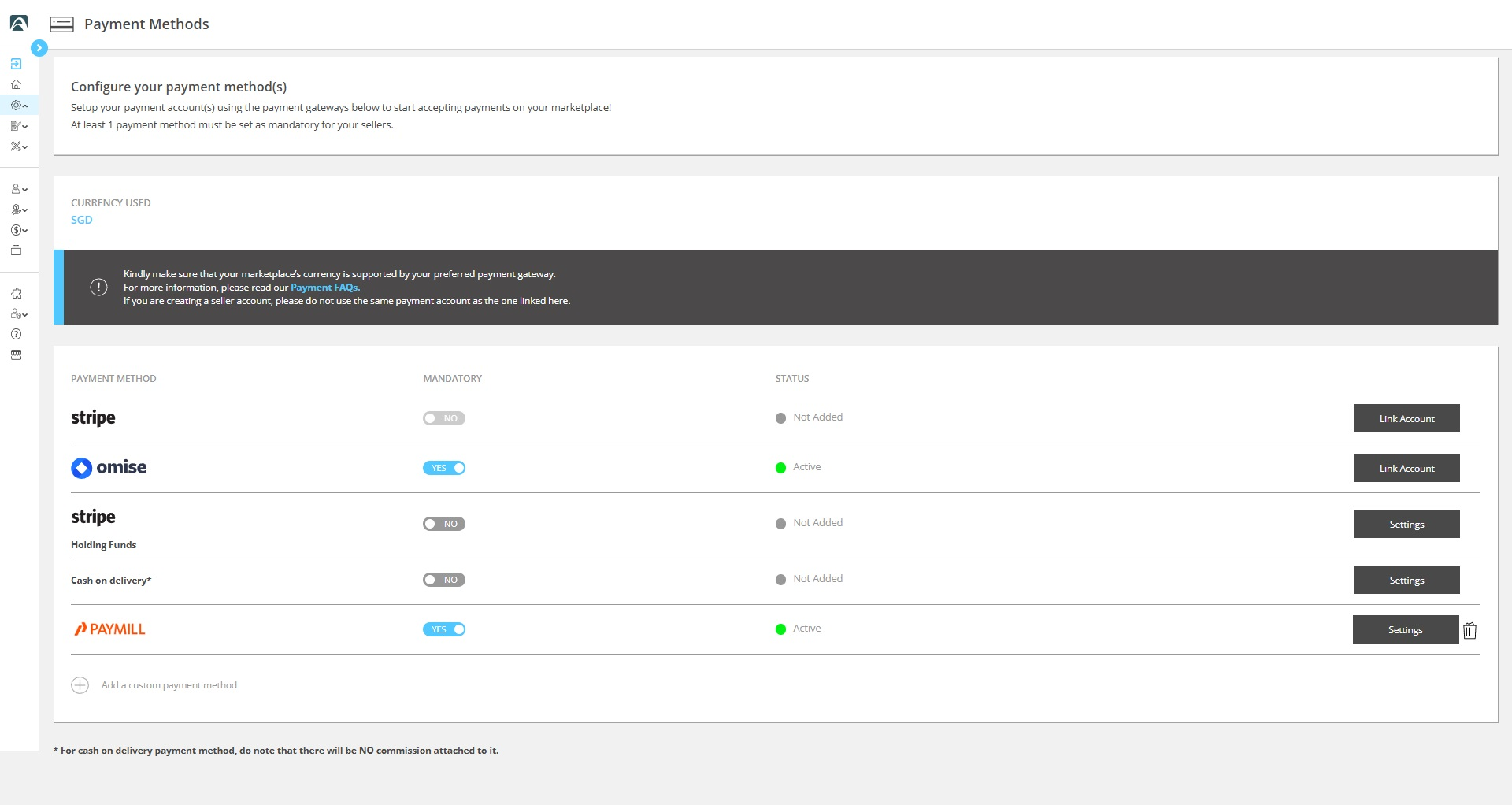Image resolution: width=1512 pixels, height=805 pixels.
Task: Delete PAYMILL using the trash icon
Action: (1469, 630)
